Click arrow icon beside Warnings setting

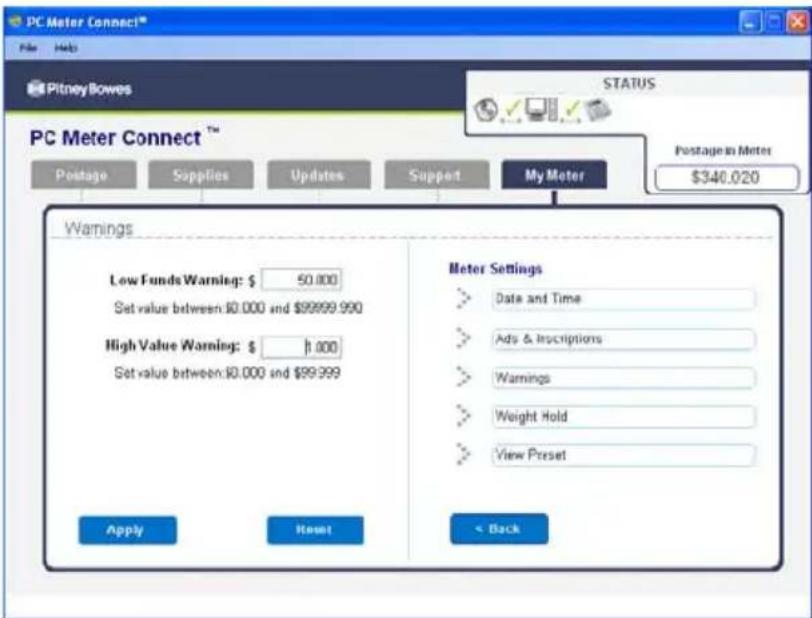pos(463,377)
